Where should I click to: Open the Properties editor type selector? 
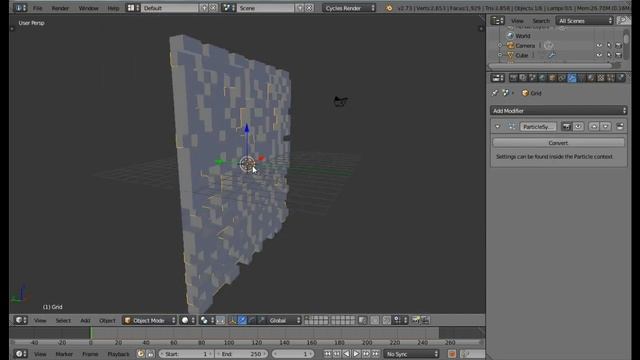[497, 78]
